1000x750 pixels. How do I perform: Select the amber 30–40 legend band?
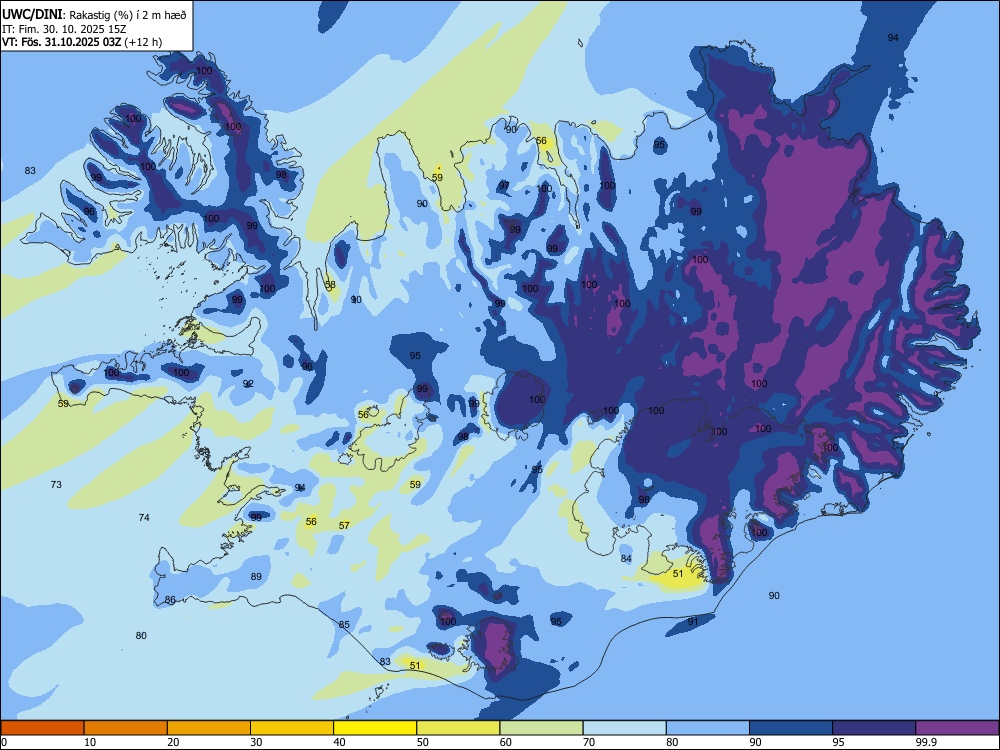coord(292,728)
